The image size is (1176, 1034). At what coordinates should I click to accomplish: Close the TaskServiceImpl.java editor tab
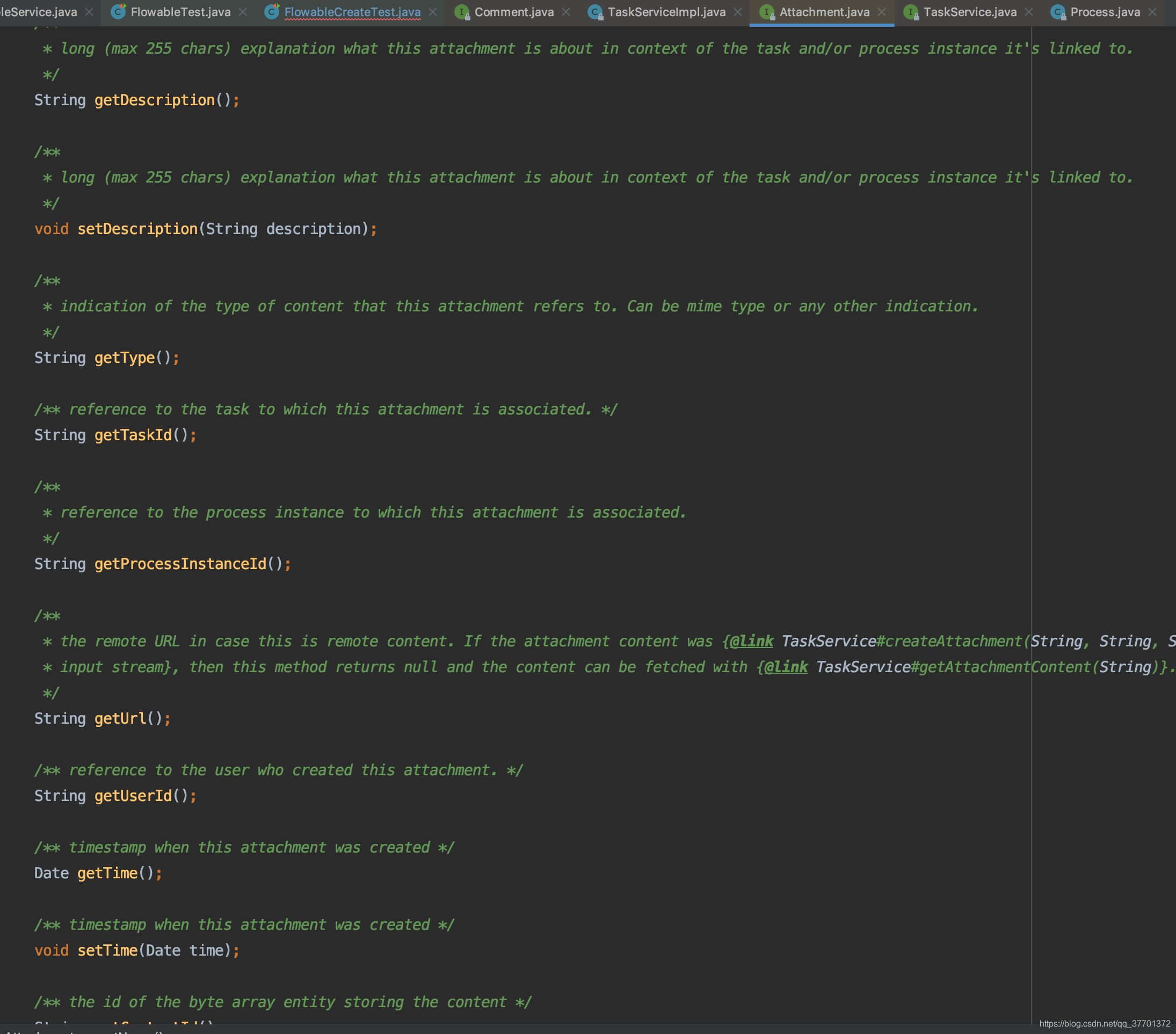point(738,11)
